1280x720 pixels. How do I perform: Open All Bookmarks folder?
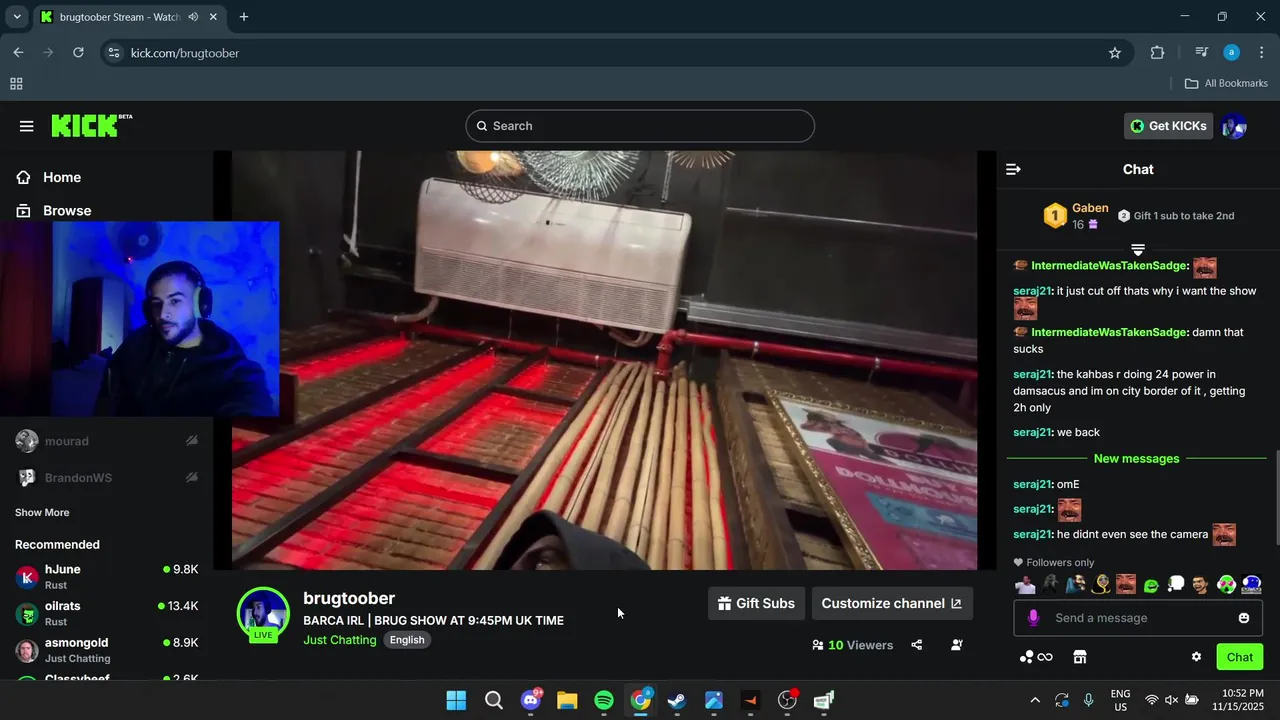point(1226,84)
